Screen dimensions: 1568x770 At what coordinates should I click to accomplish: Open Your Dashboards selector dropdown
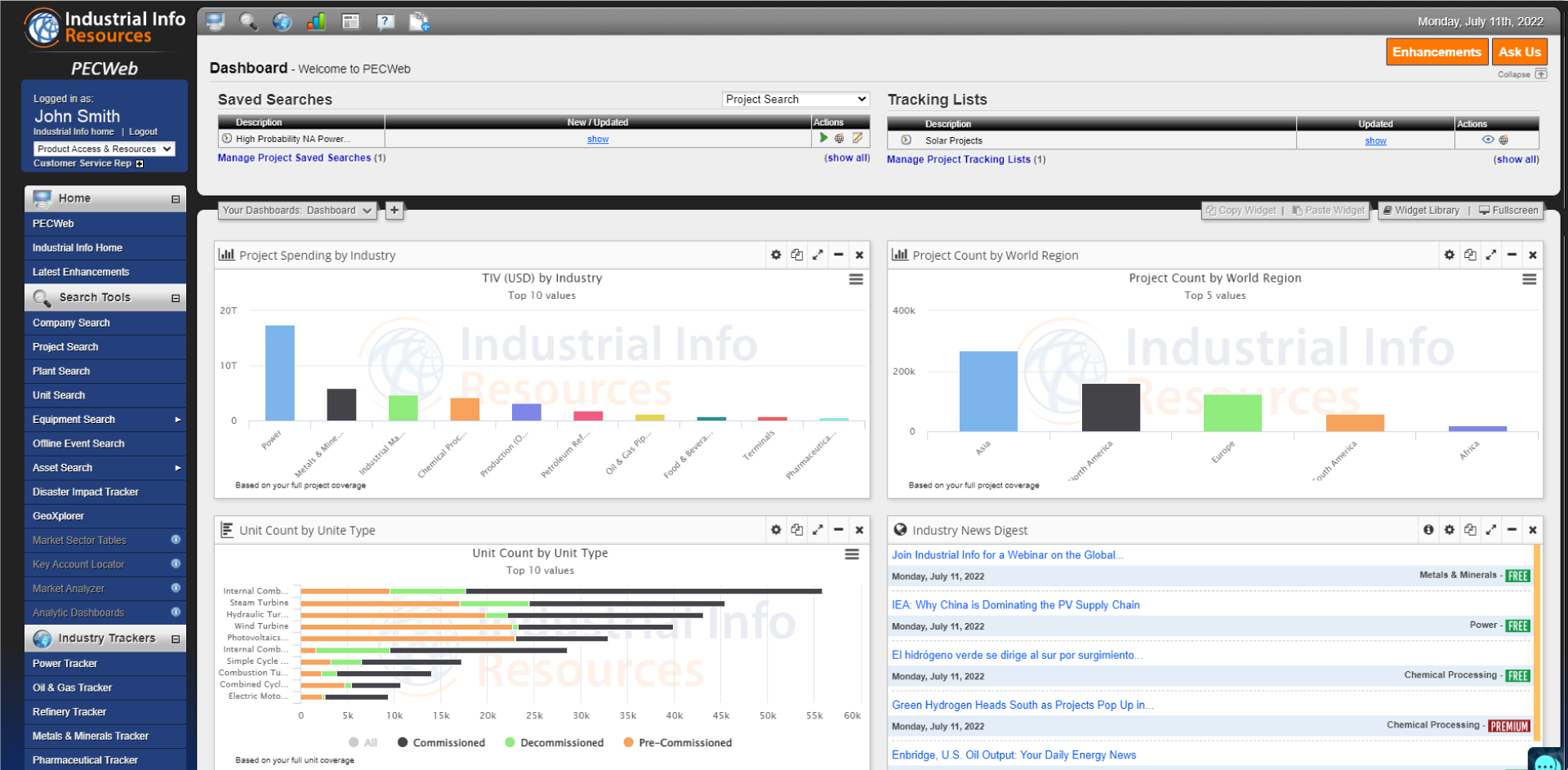298,210
